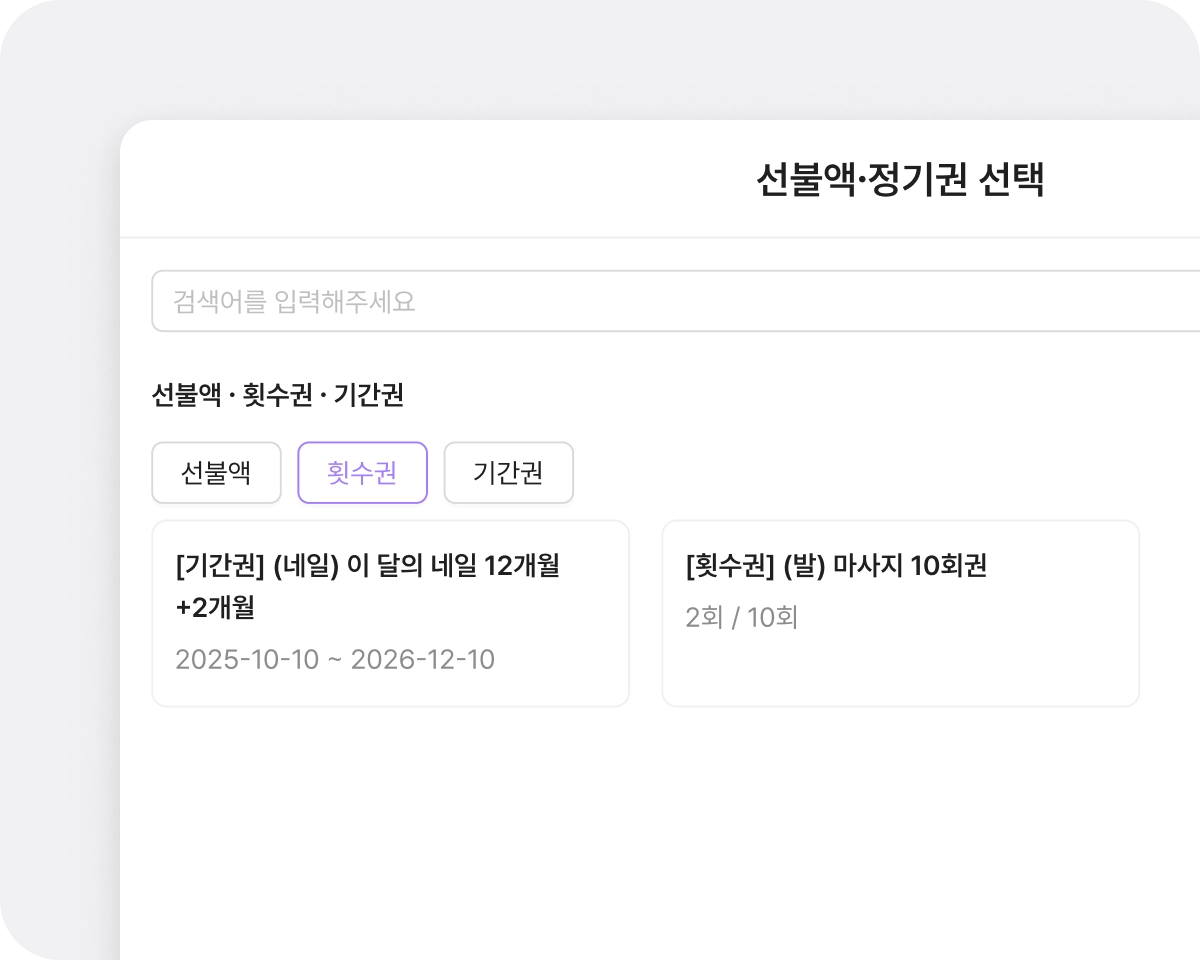Click the 2회 / 10회 usage count text
1200x960 pixels.
741,618
